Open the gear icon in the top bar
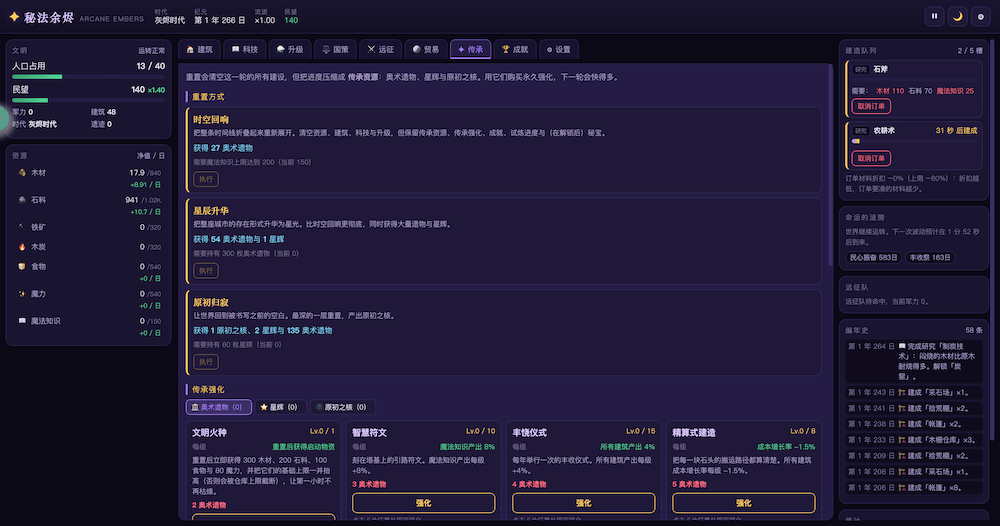The image size is (1000, 526). click(981, 17)
